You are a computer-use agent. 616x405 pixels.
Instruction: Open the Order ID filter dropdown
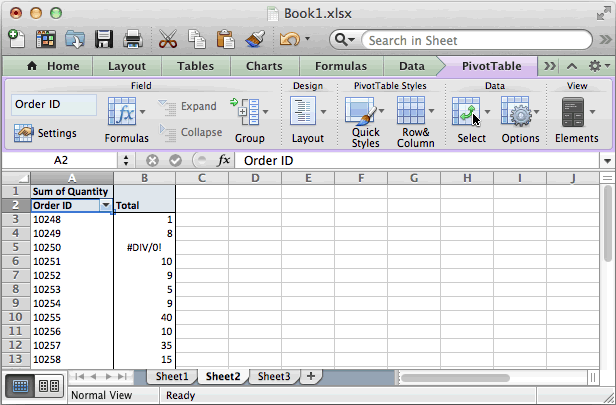(x=105, y=205)
